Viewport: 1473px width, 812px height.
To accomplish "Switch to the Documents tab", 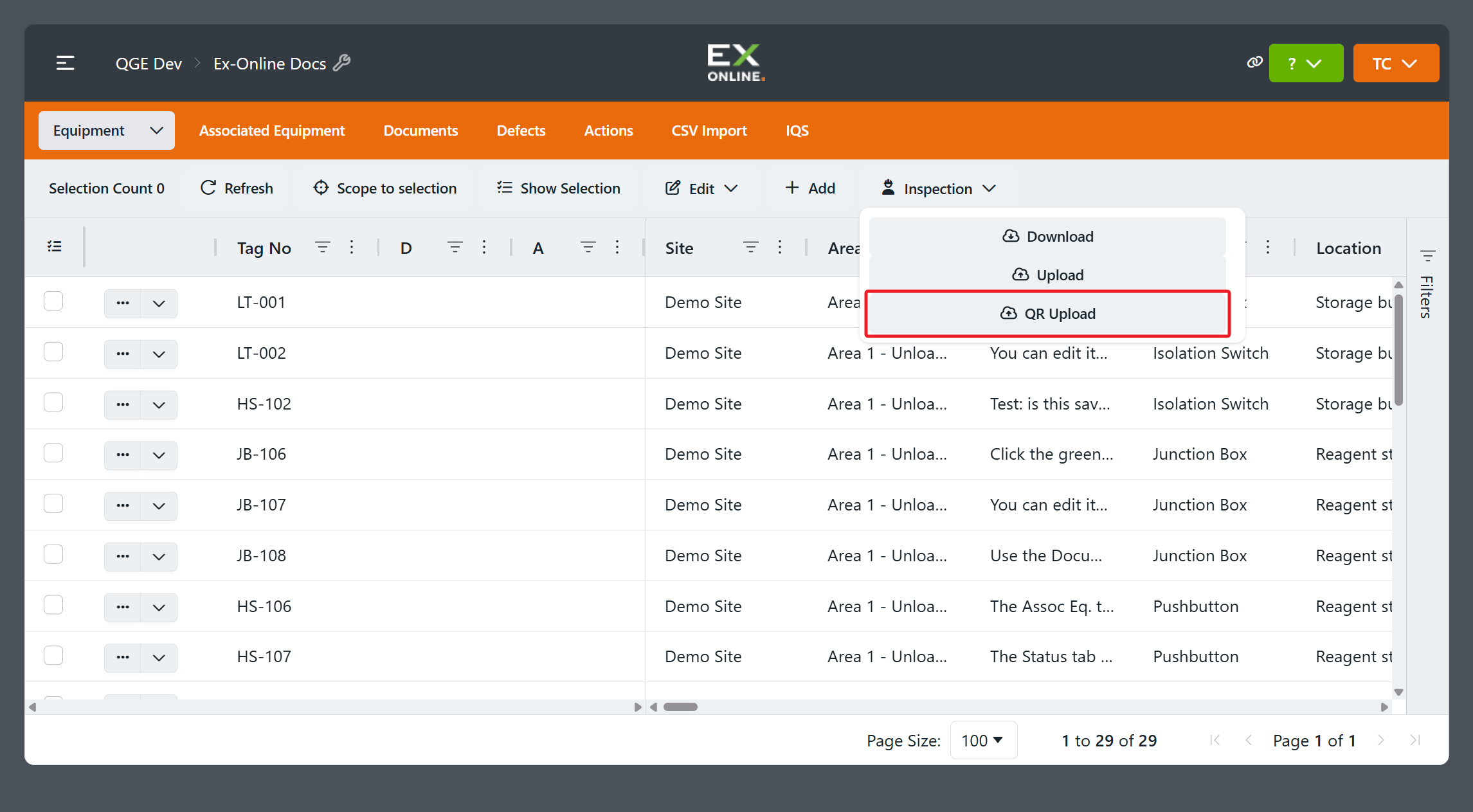I will tap(420, 131).
